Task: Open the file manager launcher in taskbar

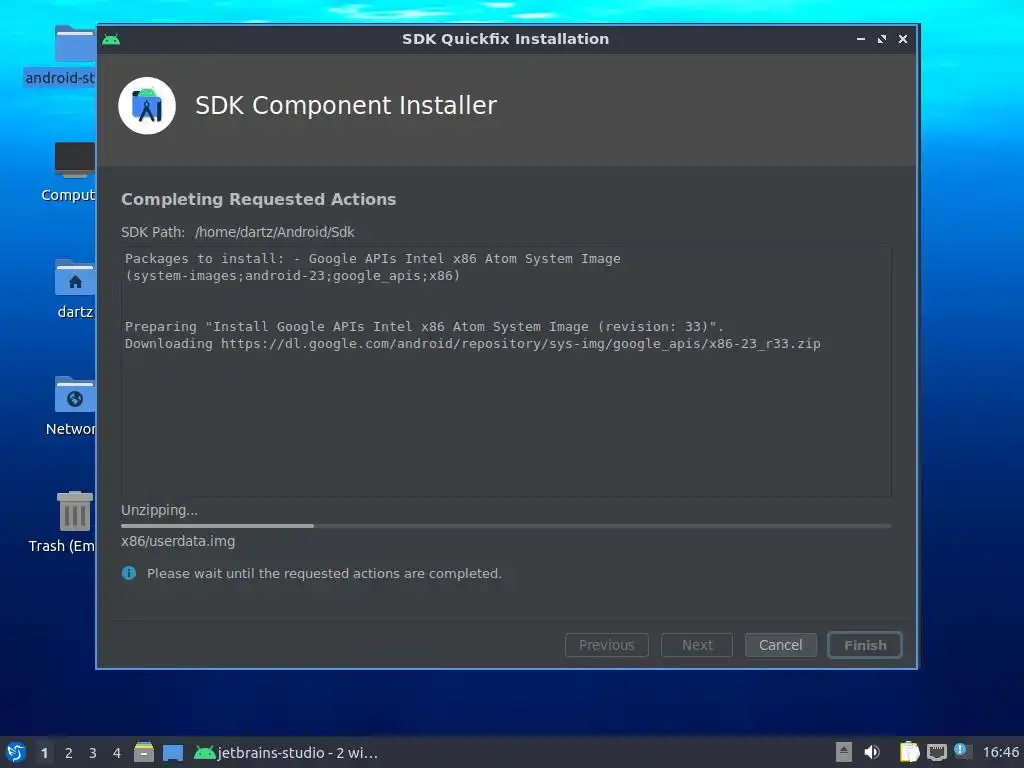Action: [144, 752]
